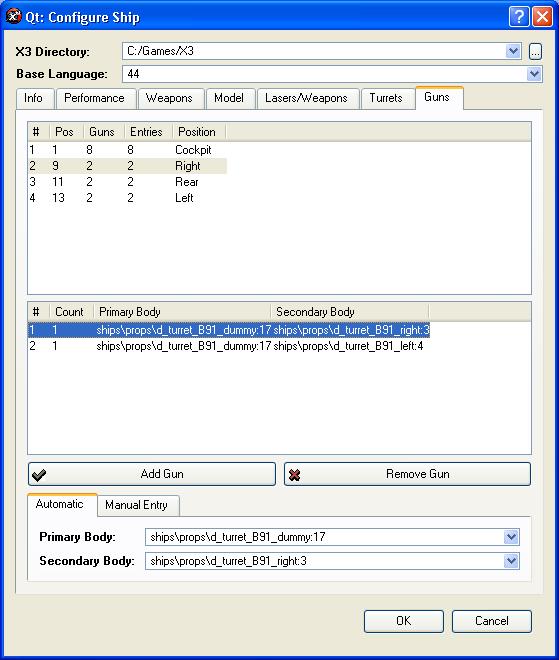Sort by the Position column header
Screen dimensions: 559x660
click(197, 132)
